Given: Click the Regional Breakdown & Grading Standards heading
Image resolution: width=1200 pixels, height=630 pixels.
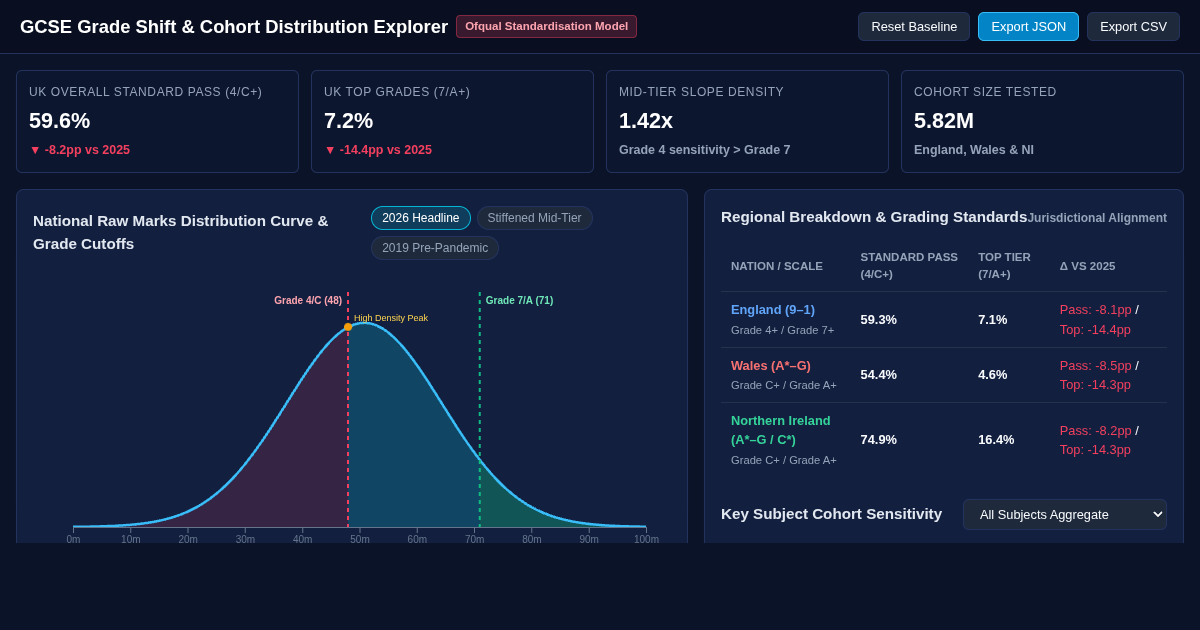Looking at the screenshot, I should pyautogui.click(x=874, y=217).
